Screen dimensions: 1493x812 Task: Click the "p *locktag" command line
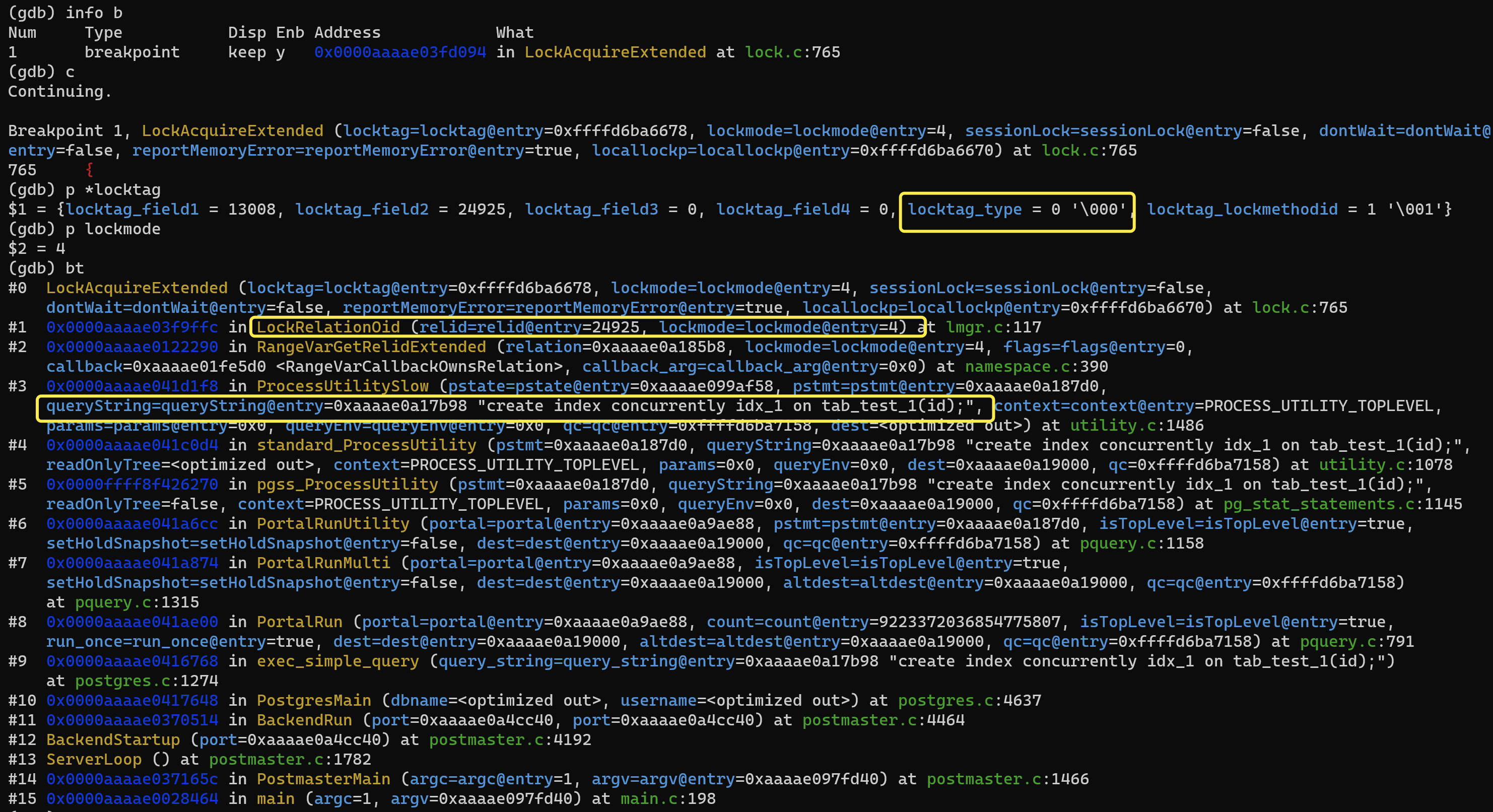[x=112, y=190]
